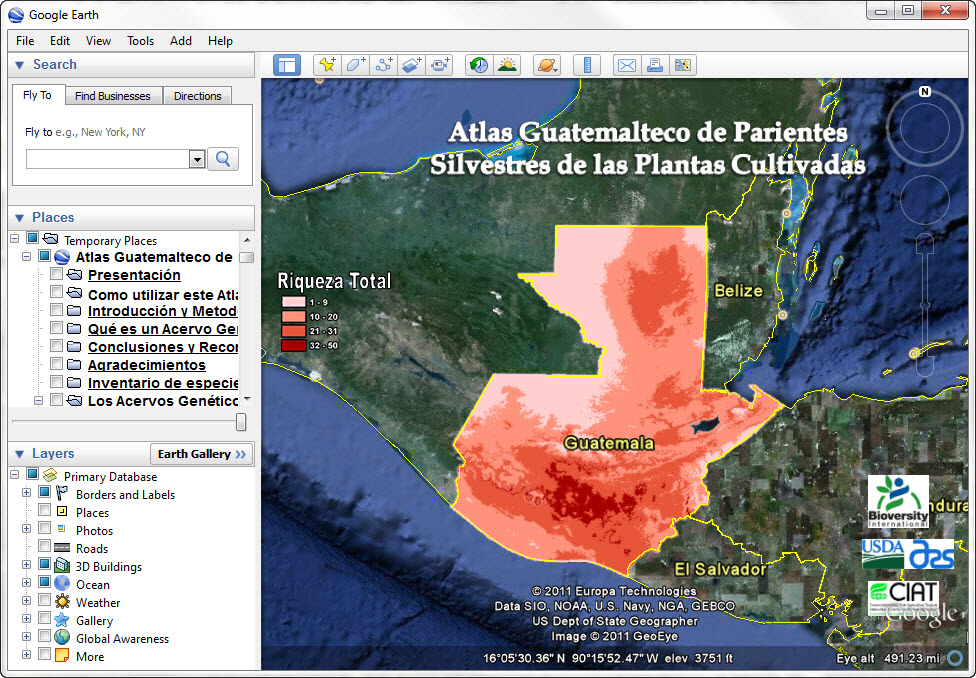This screenshot has height=678, width=976.
Task: Collapse the Places panel
Action: click(19, 218)
